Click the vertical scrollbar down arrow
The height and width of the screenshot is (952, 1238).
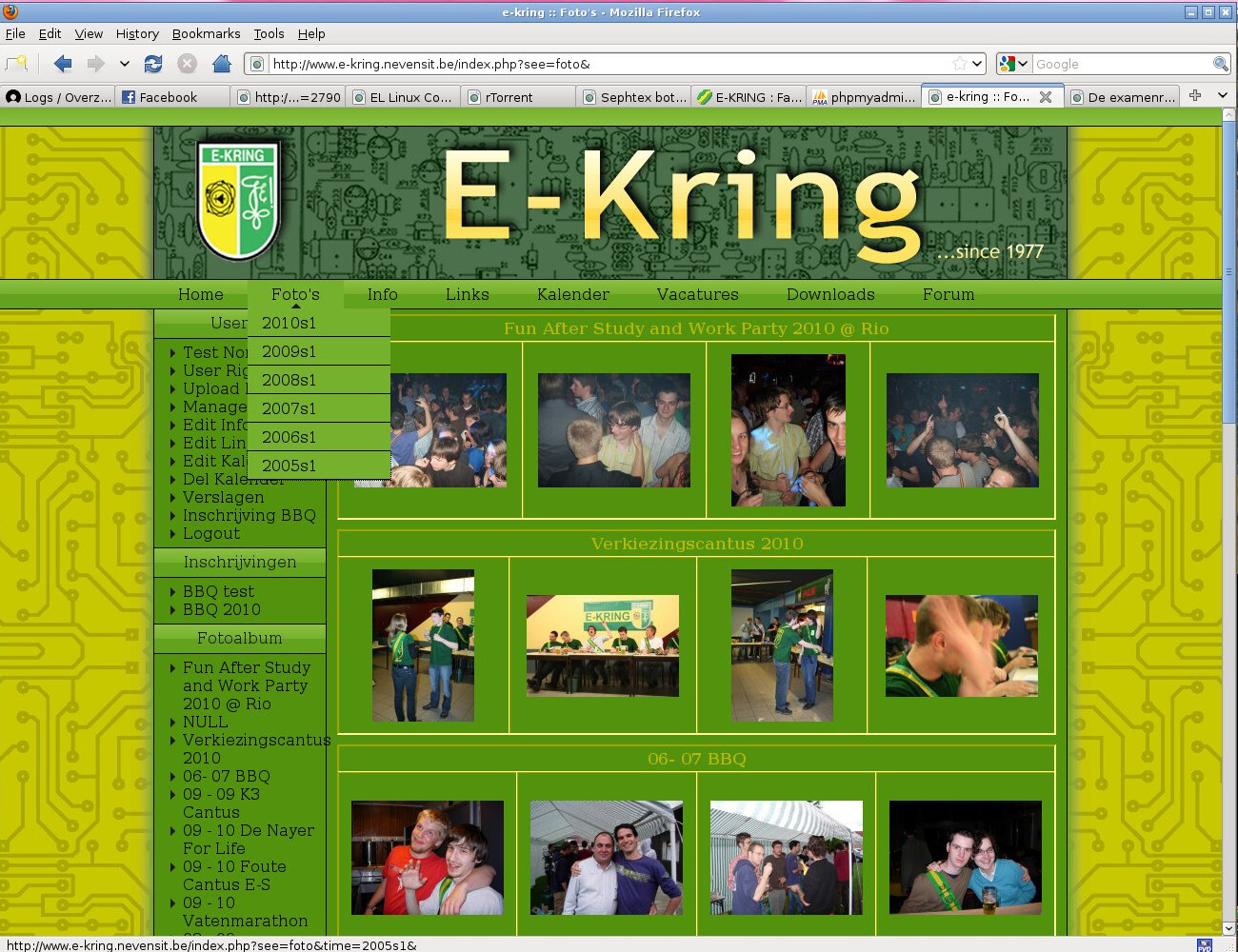(x=1228, y=927)
